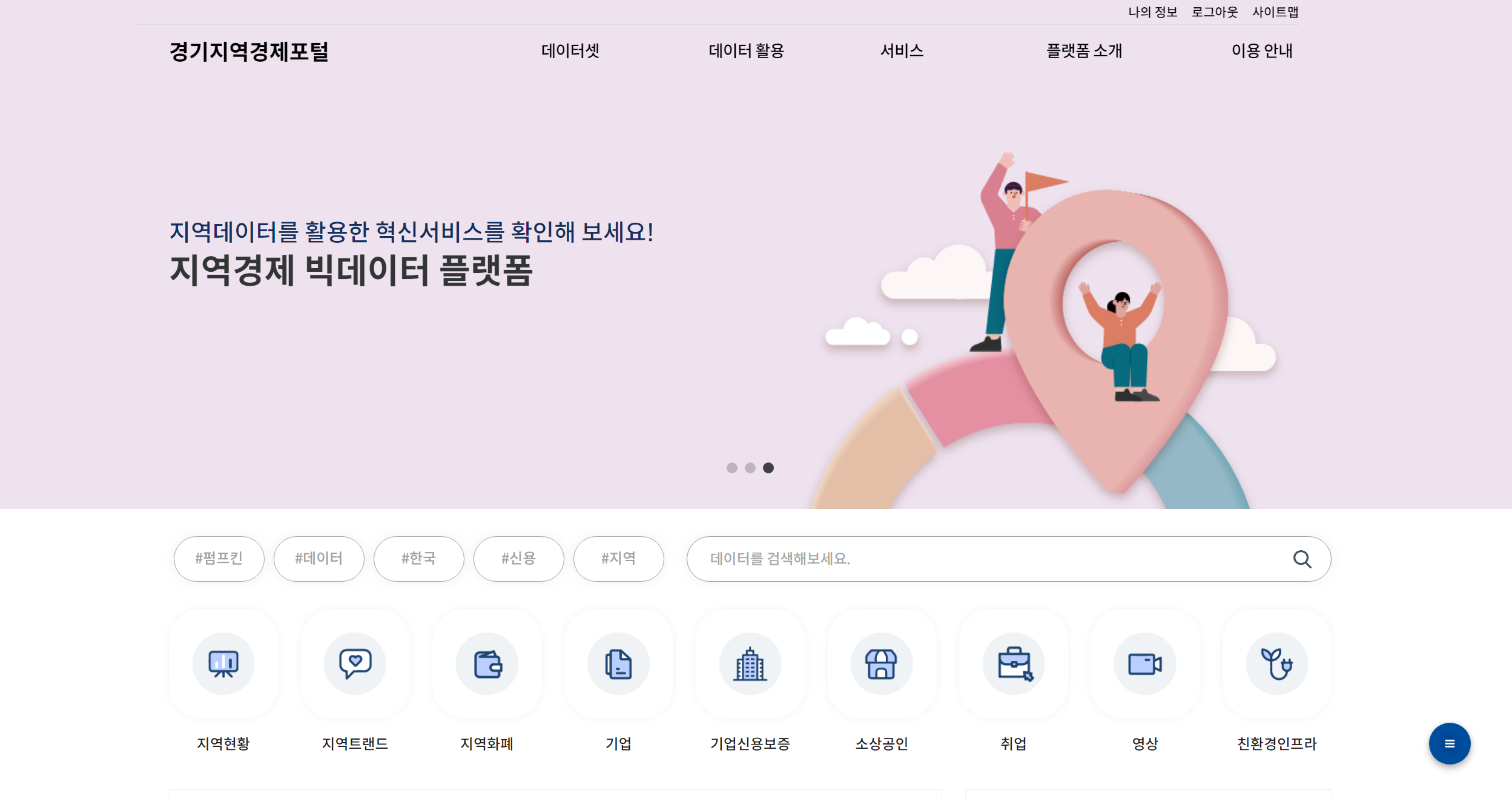Select the 지역화폐 wallet icon
Image resolution: width=1512 pixels, height=799 pixels.
click(487, 663)
